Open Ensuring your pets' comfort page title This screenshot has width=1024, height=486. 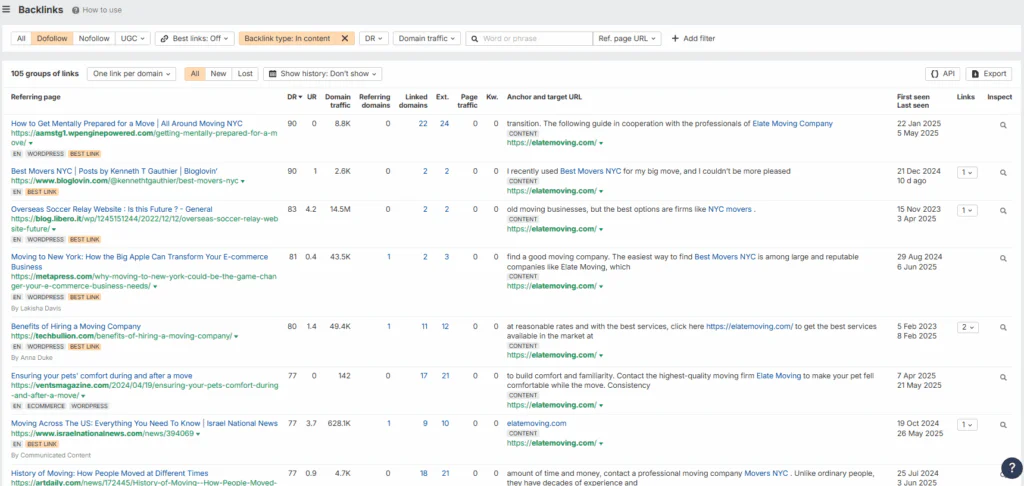tap(101, 376)
